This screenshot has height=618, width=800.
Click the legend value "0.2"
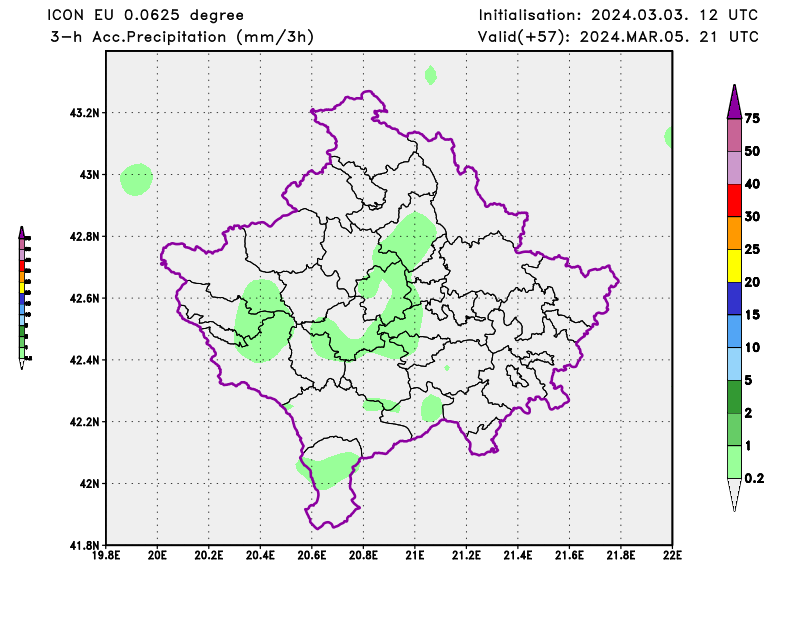click(x=754, y=478)
